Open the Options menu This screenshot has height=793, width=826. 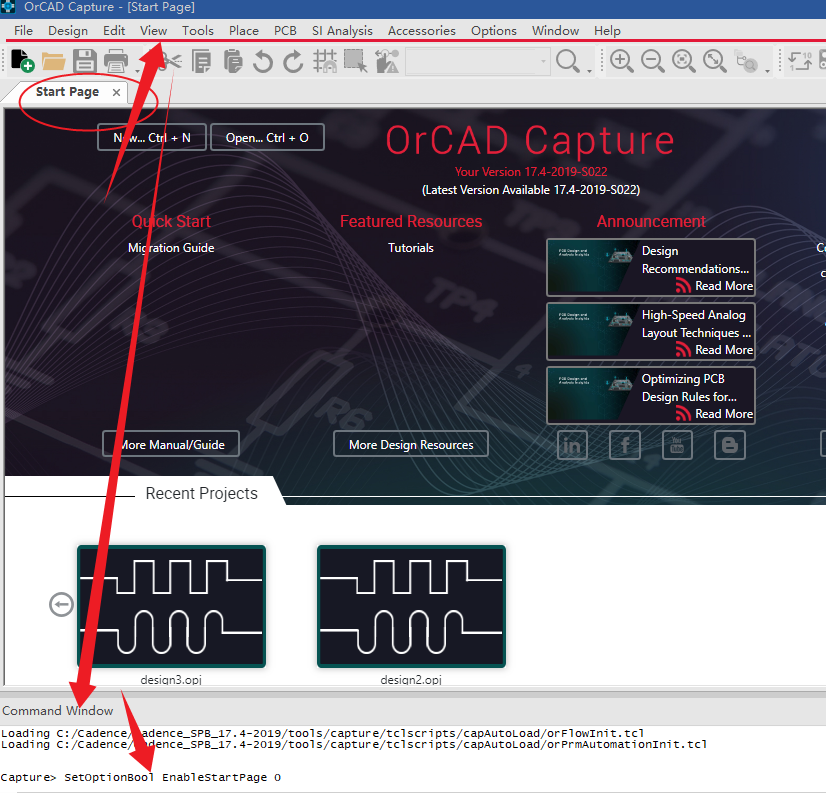pos(494,31)
